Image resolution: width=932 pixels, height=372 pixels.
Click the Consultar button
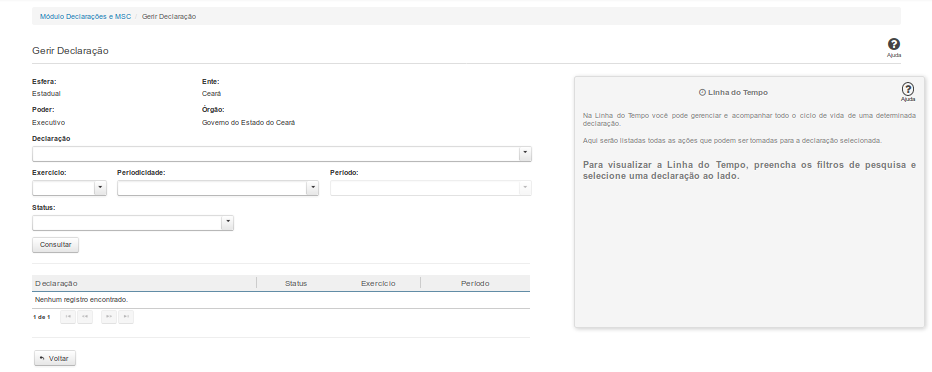pos(55,245)
